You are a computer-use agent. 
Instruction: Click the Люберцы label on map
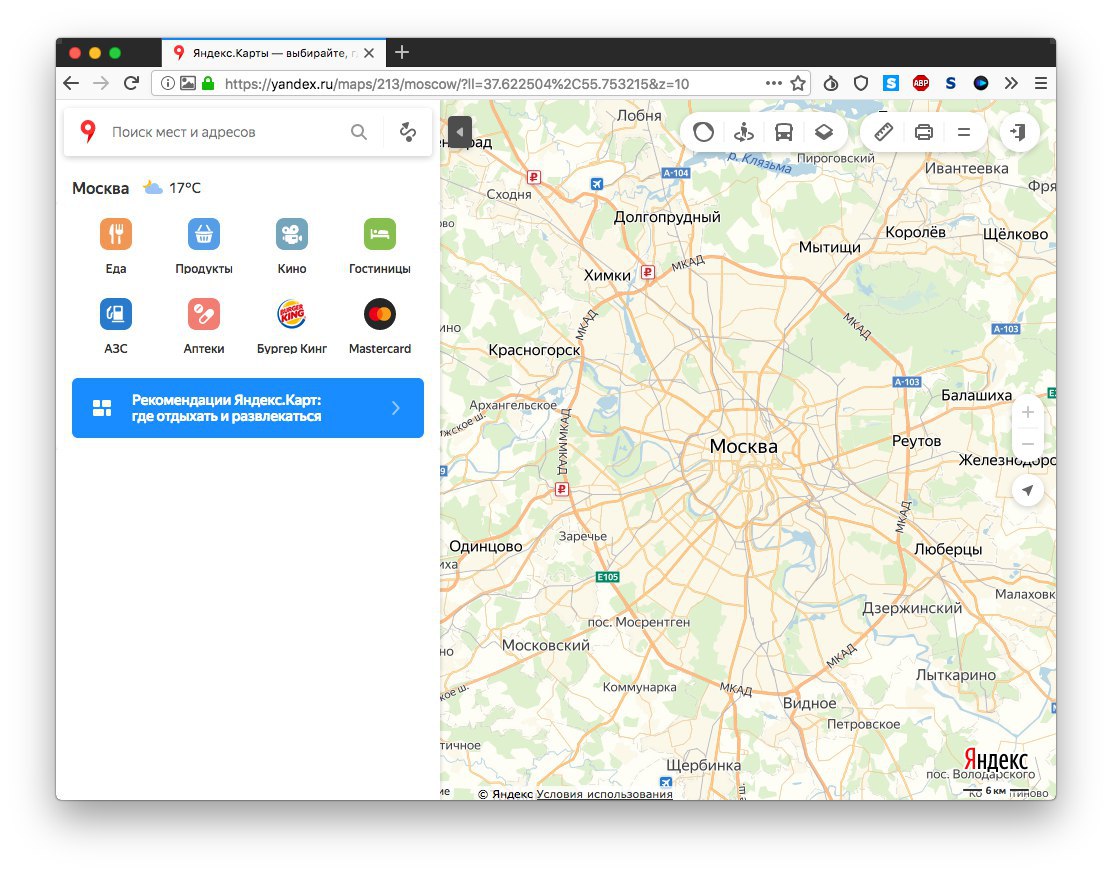[948, 549]
